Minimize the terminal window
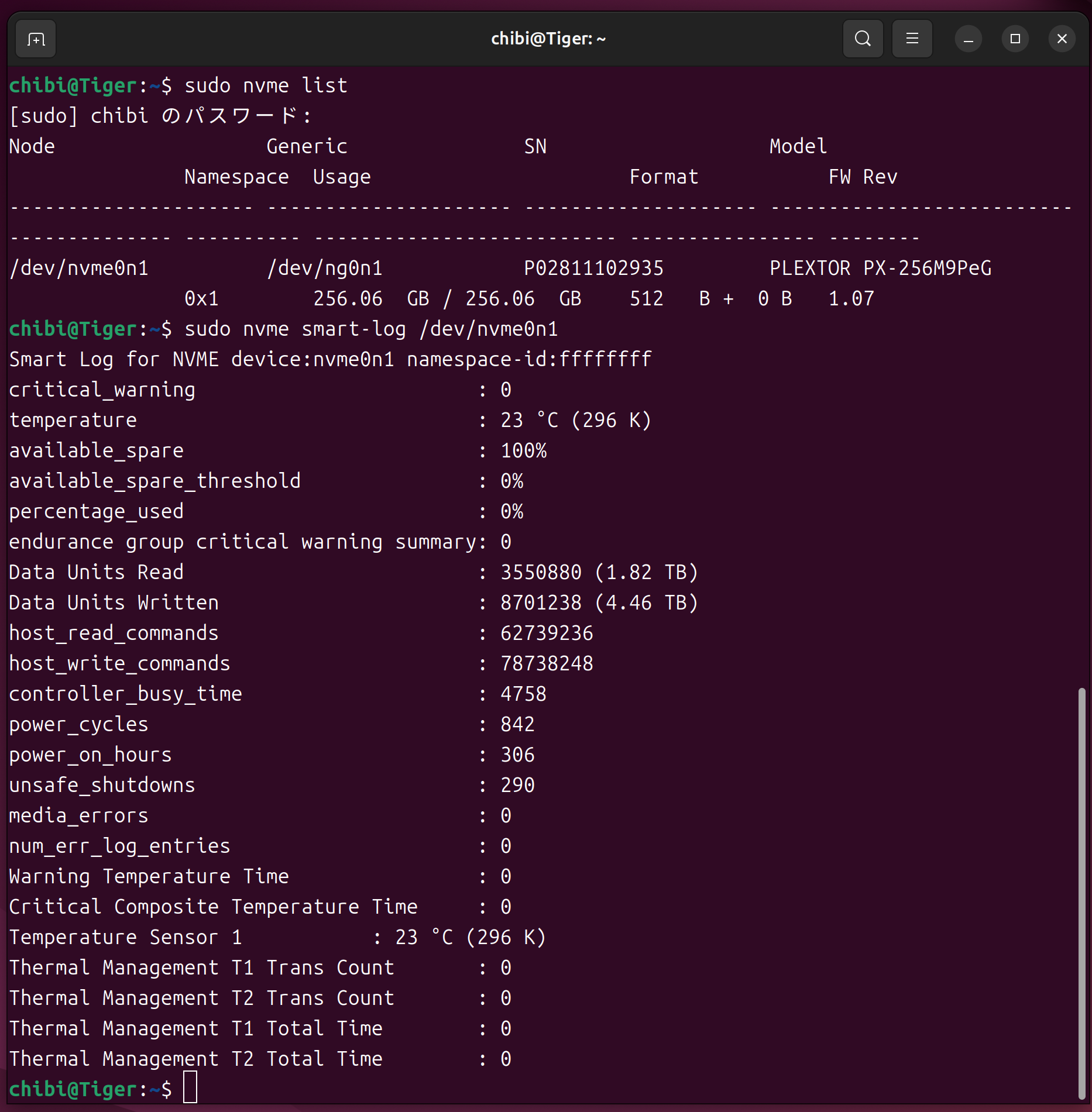The width and height of the screenshot is (1092, 1112). coord(968,39)
